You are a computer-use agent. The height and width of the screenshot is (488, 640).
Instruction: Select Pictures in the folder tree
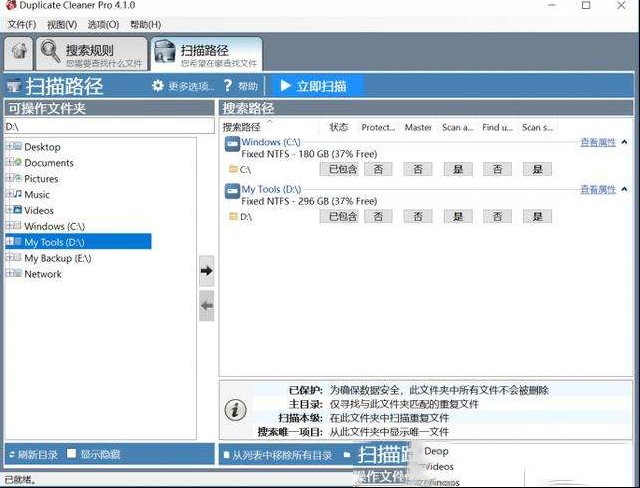(41, 179)
